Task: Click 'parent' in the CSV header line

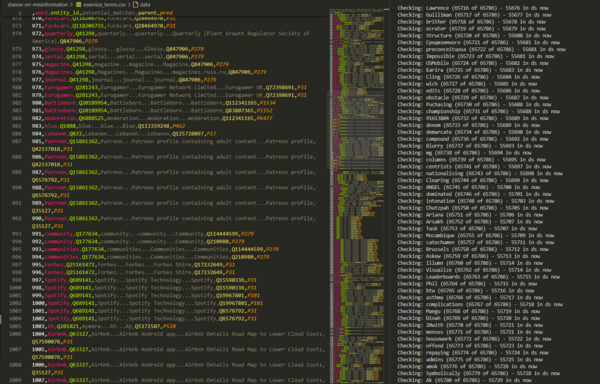Action: click(147, 13)
